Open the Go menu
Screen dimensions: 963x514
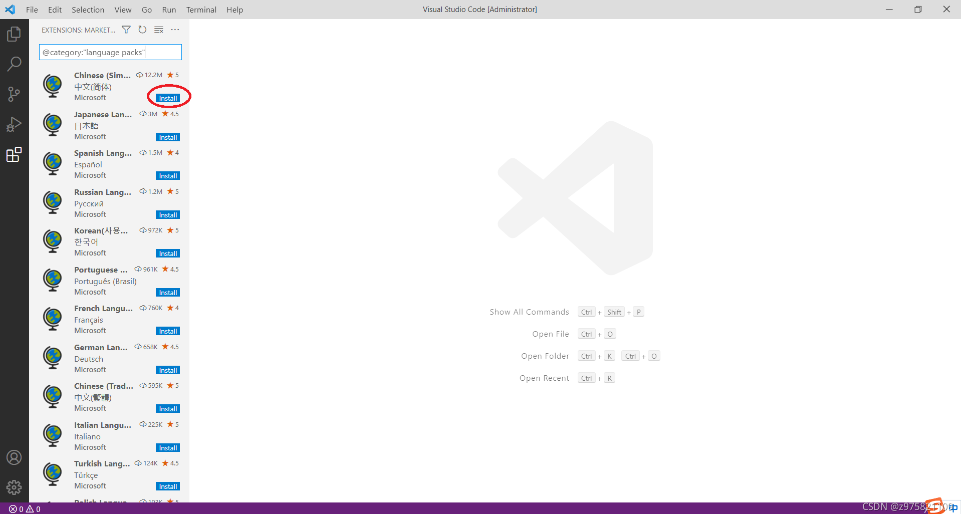click(147, 10)
